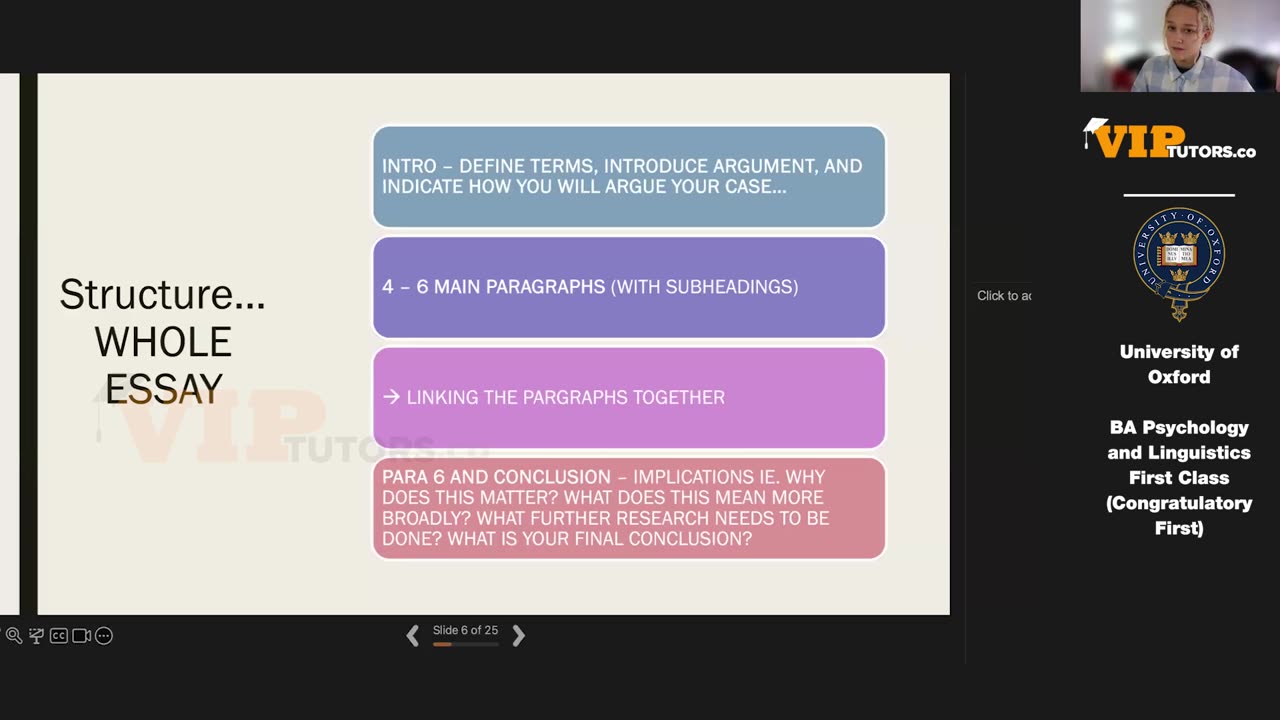Viewport: 1280px width, 720px height.
Task: Click the VIP Tutors.co logo
Action: [1170, 139]
